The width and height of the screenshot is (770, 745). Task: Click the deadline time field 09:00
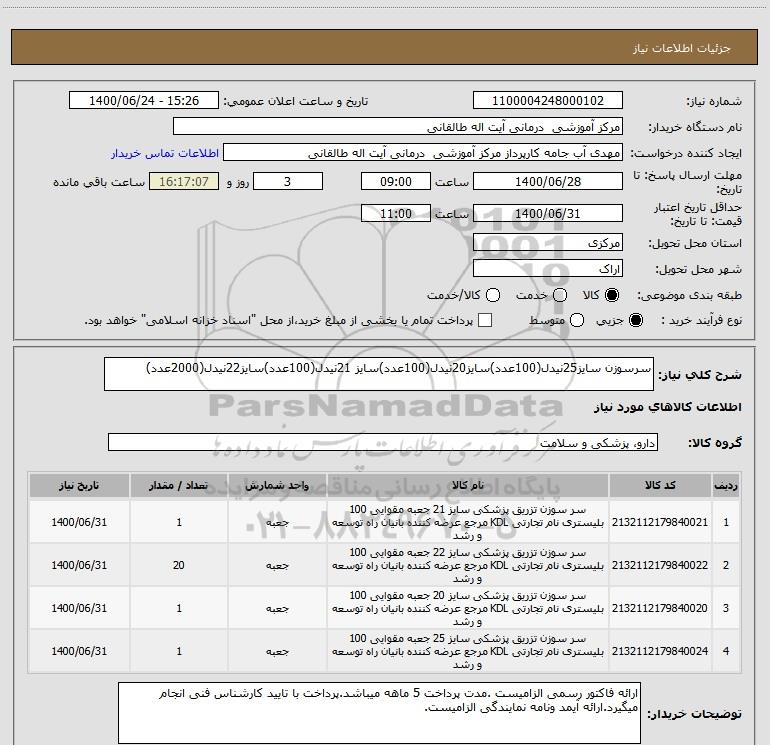click(396, 182)
